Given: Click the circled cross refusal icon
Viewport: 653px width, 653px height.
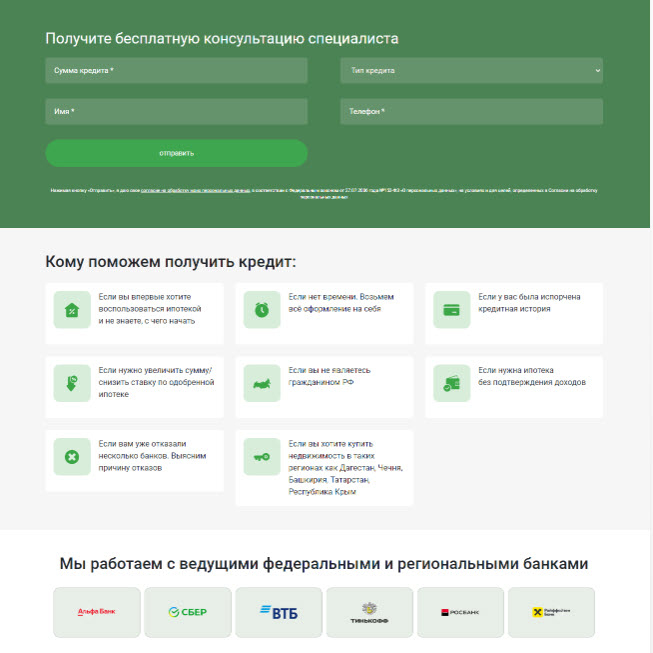Looking at the screenshot, I should [72, 457].
